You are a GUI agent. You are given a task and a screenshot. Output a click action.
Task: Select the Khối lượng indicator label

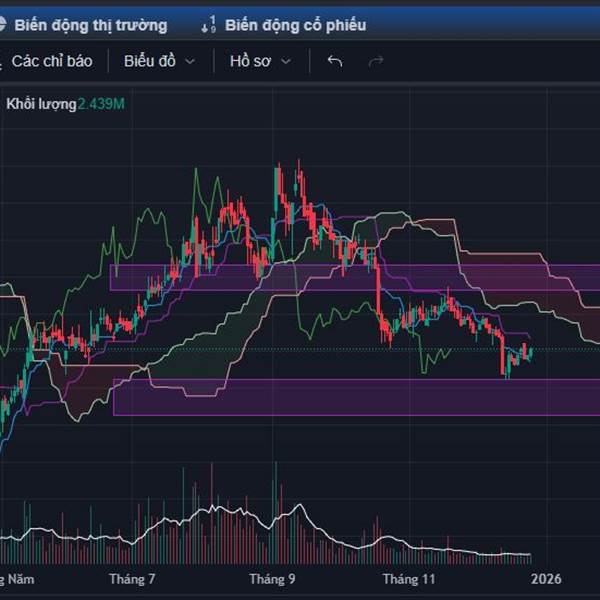41,103
